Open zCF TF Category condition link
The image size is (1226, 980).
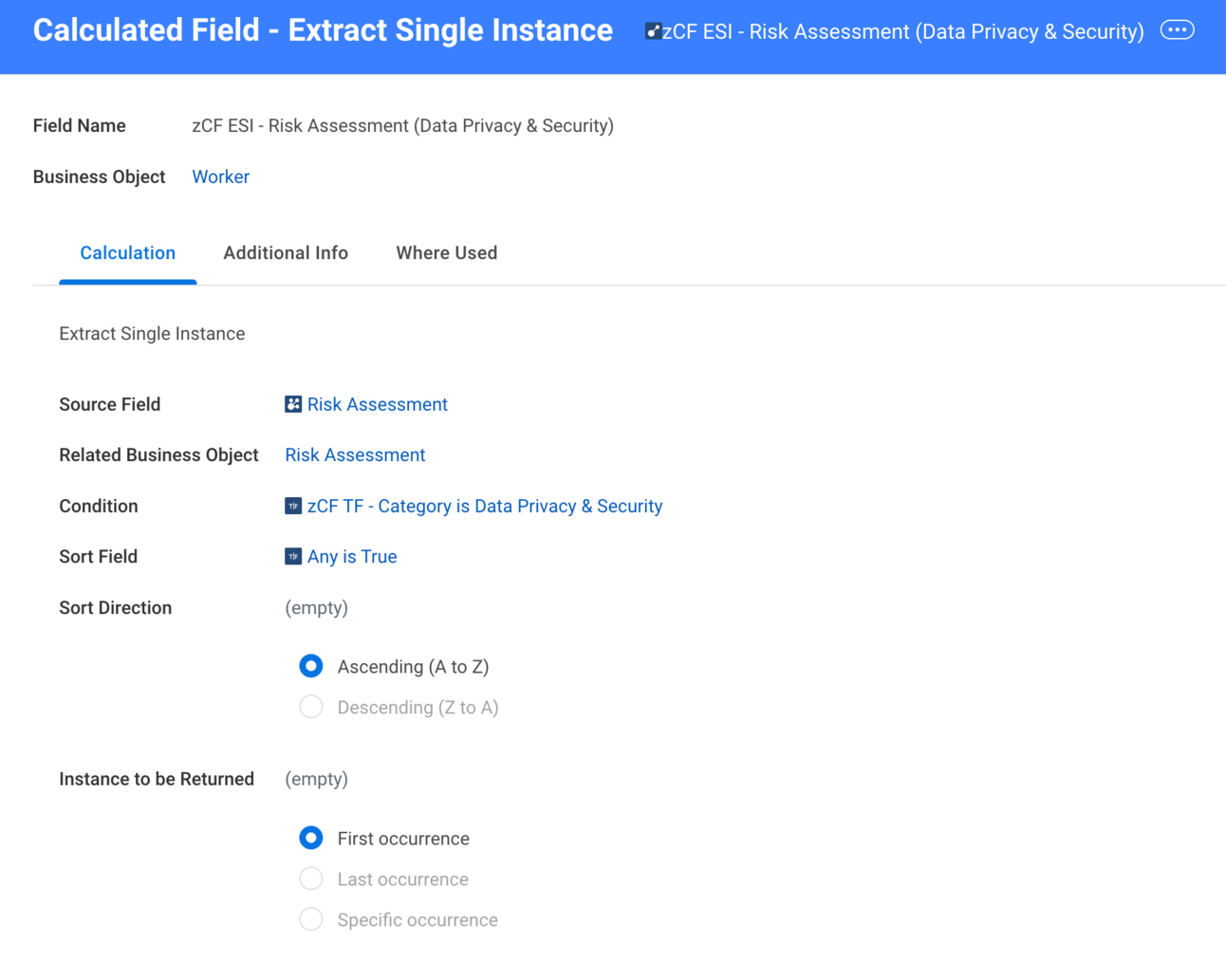tap(484, 507)
